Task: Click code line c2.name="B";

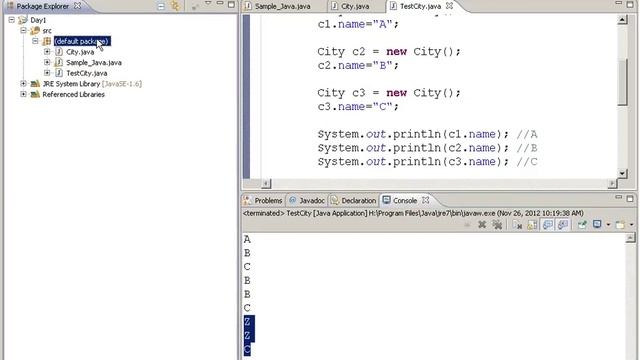Action: pos(358,65)
